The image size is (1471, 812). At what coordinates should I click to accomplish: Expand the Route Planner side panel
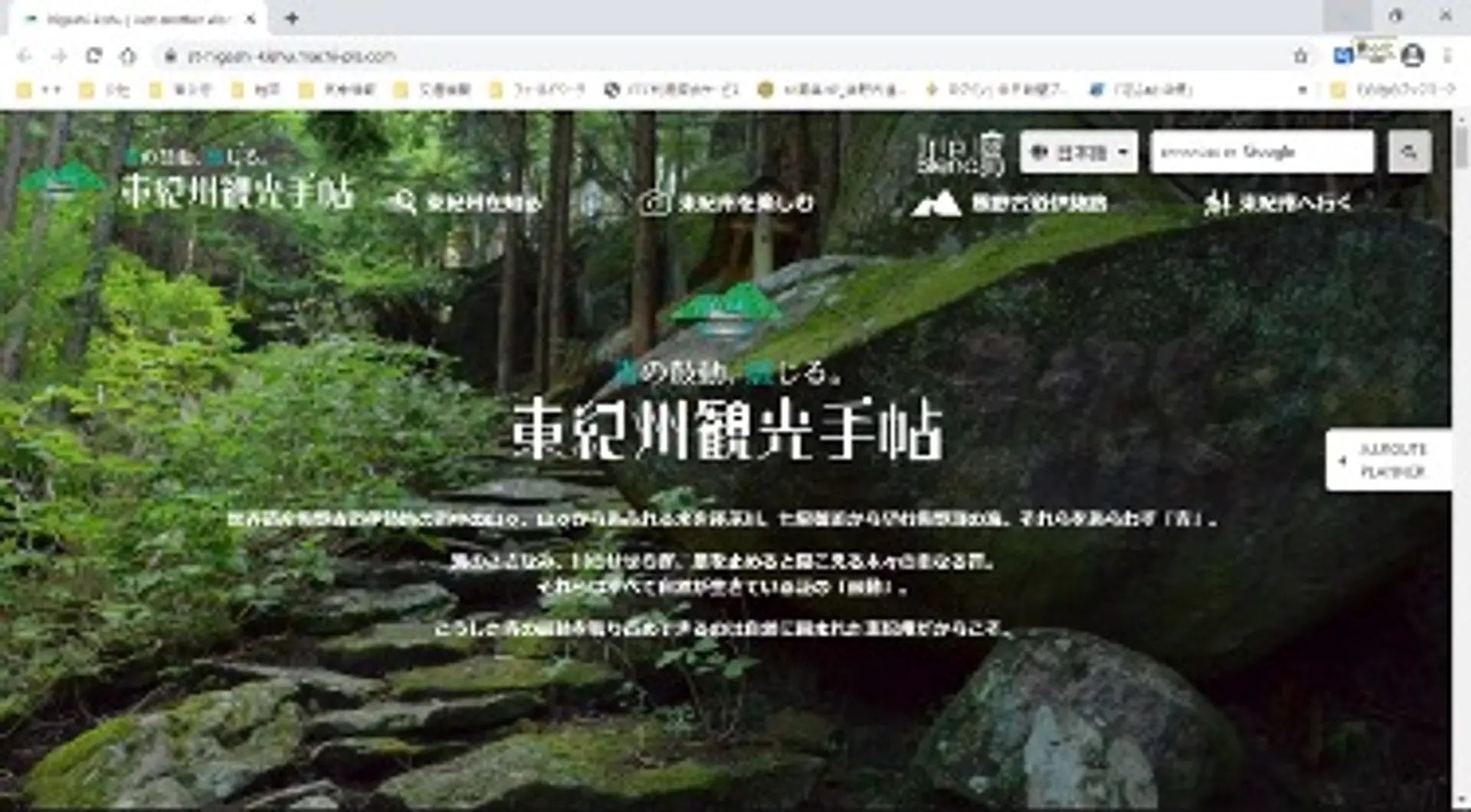[x=1387, y=460]
